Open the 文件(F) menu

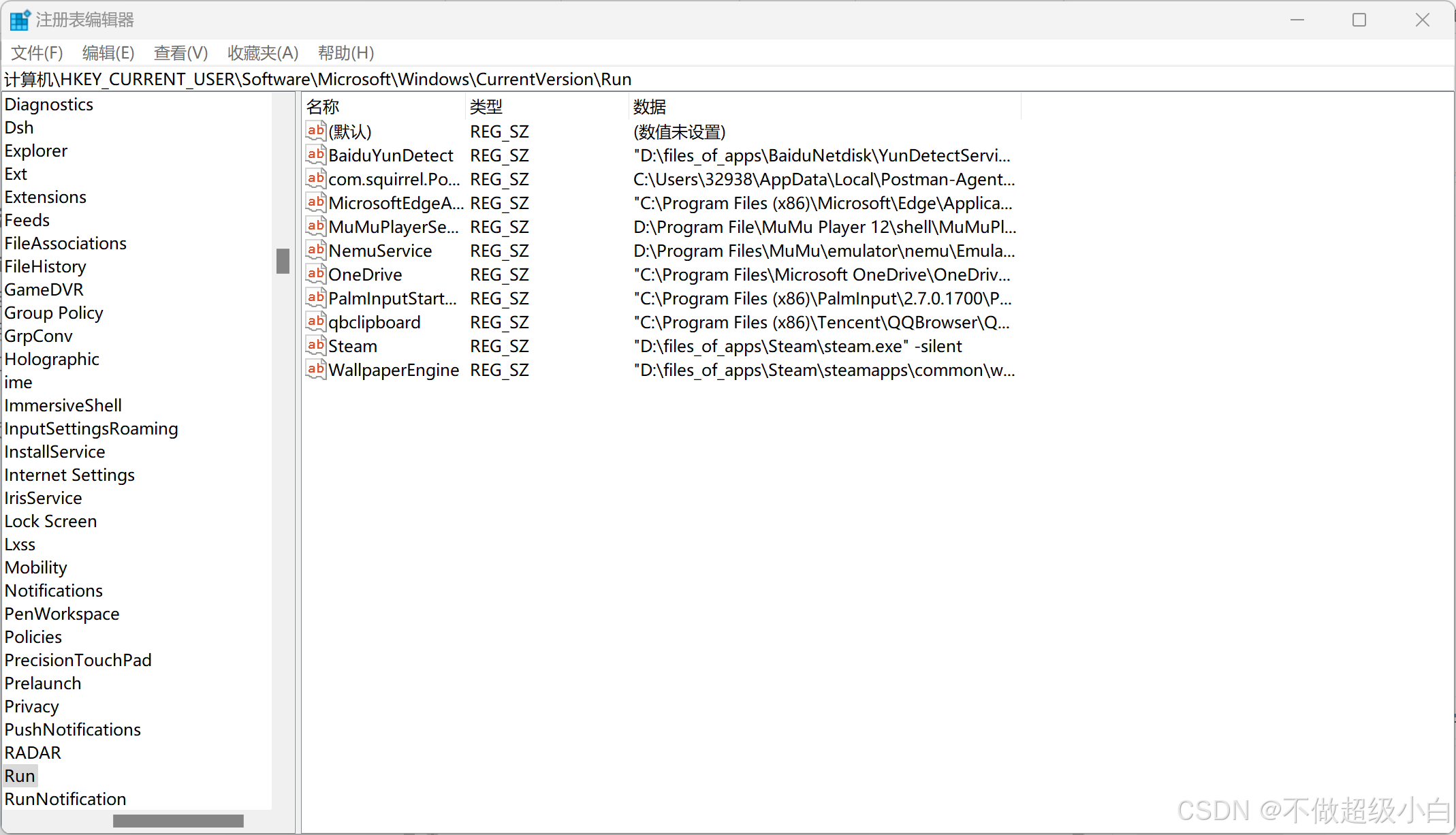tap(37, 52)
